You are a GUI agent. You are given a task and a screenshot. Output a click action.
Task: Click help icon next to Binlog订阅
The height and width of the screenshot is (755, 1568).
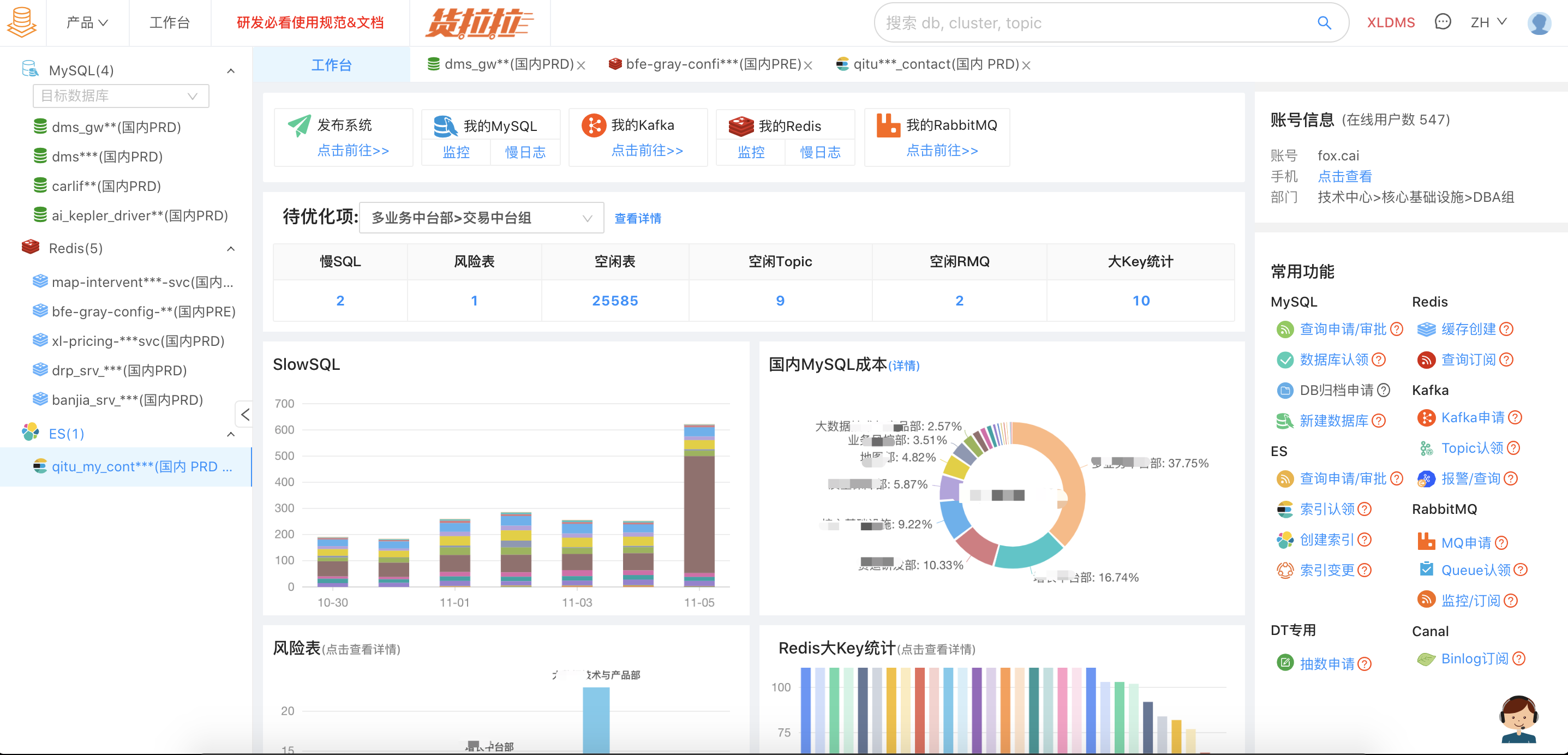tap(1519, 659)
